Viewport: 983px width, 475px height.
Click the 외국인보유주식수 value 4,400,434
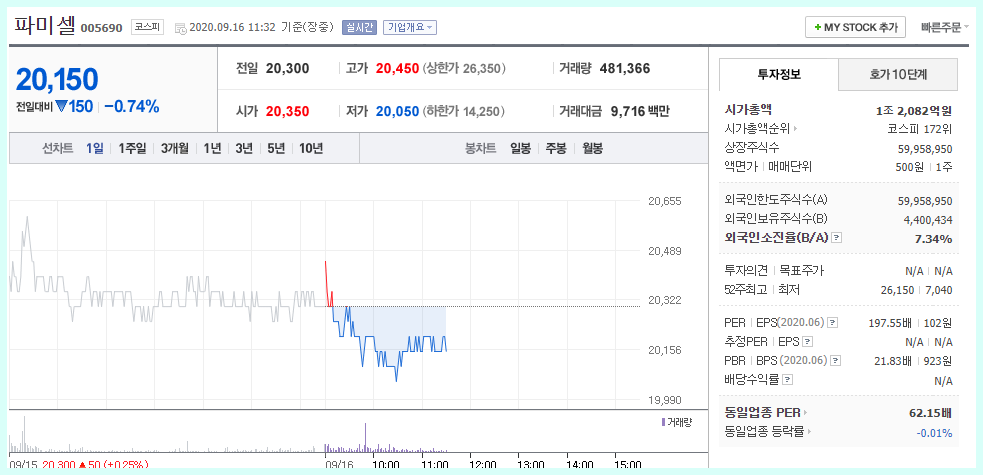coord(928,220)
